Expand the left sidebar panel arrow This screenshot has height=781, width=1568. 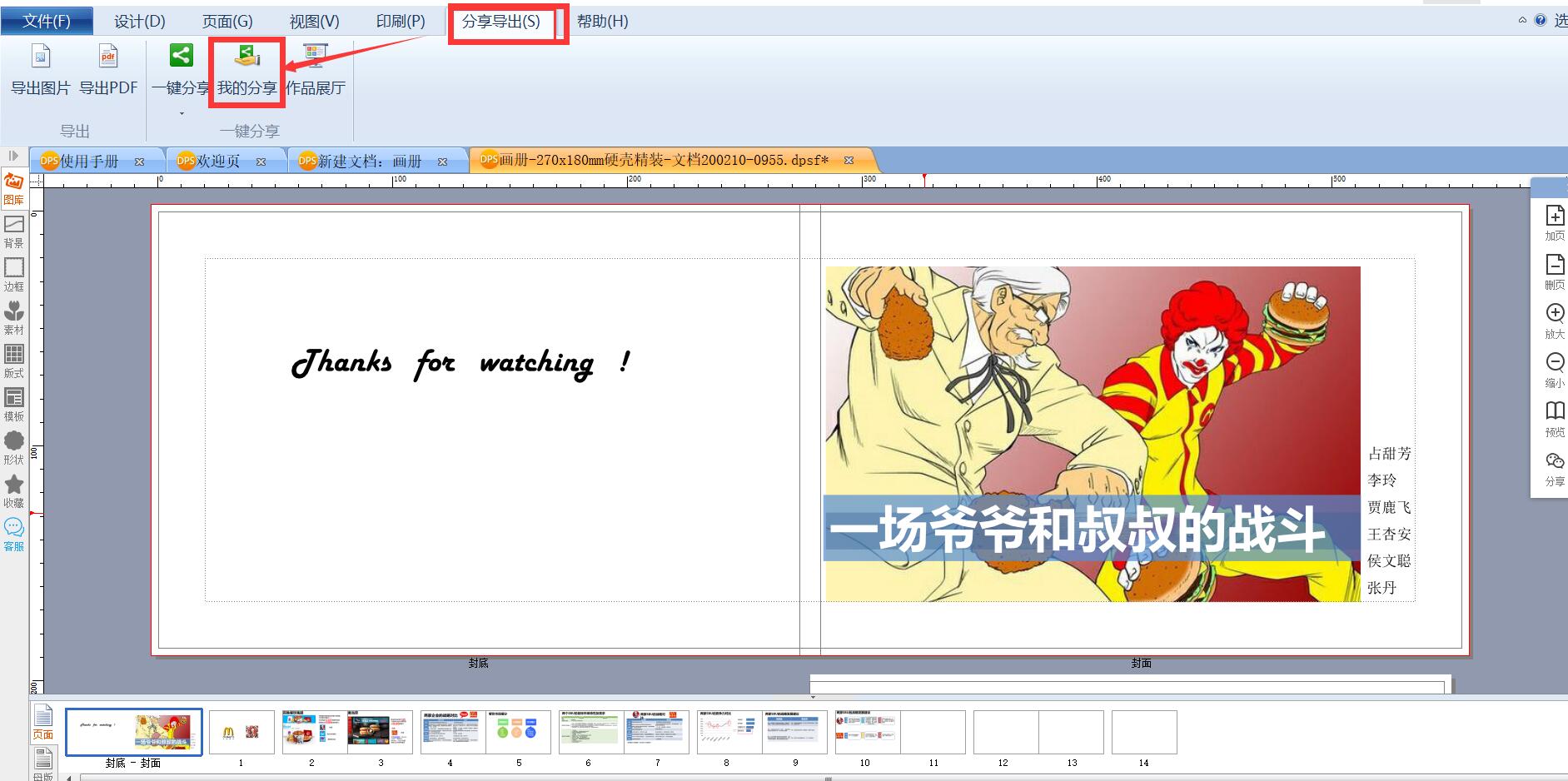pyautogui.click(x=13, y=156)
